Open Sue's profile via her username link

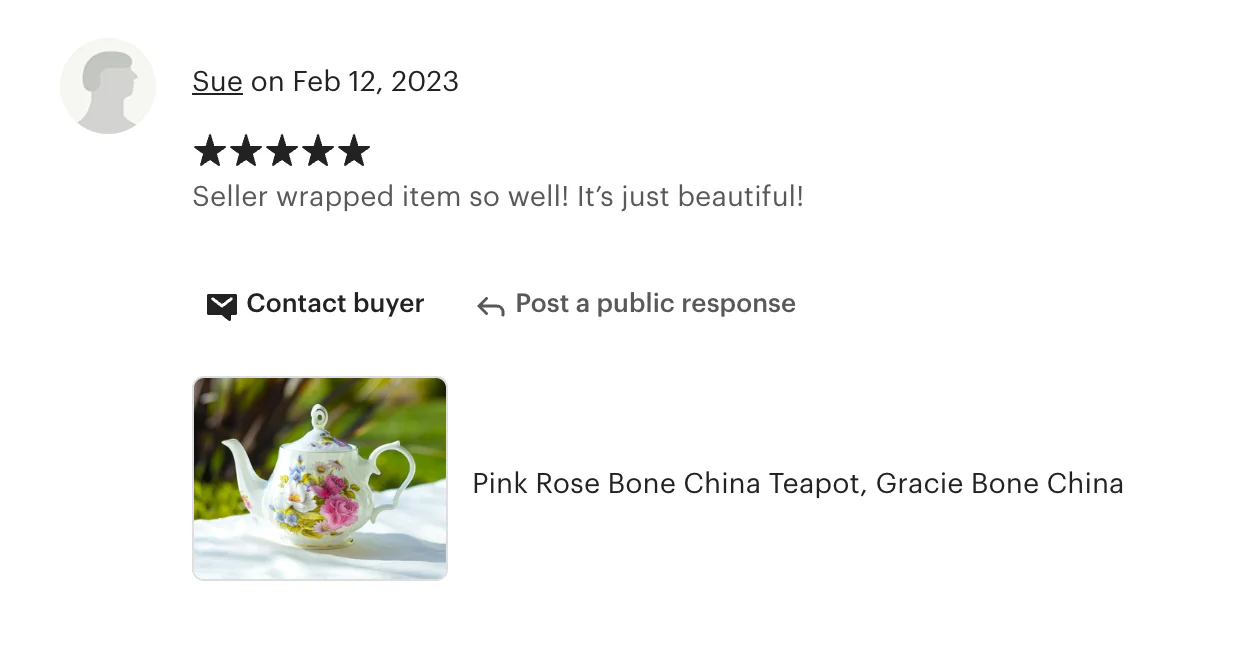click(x=217, y=82)
